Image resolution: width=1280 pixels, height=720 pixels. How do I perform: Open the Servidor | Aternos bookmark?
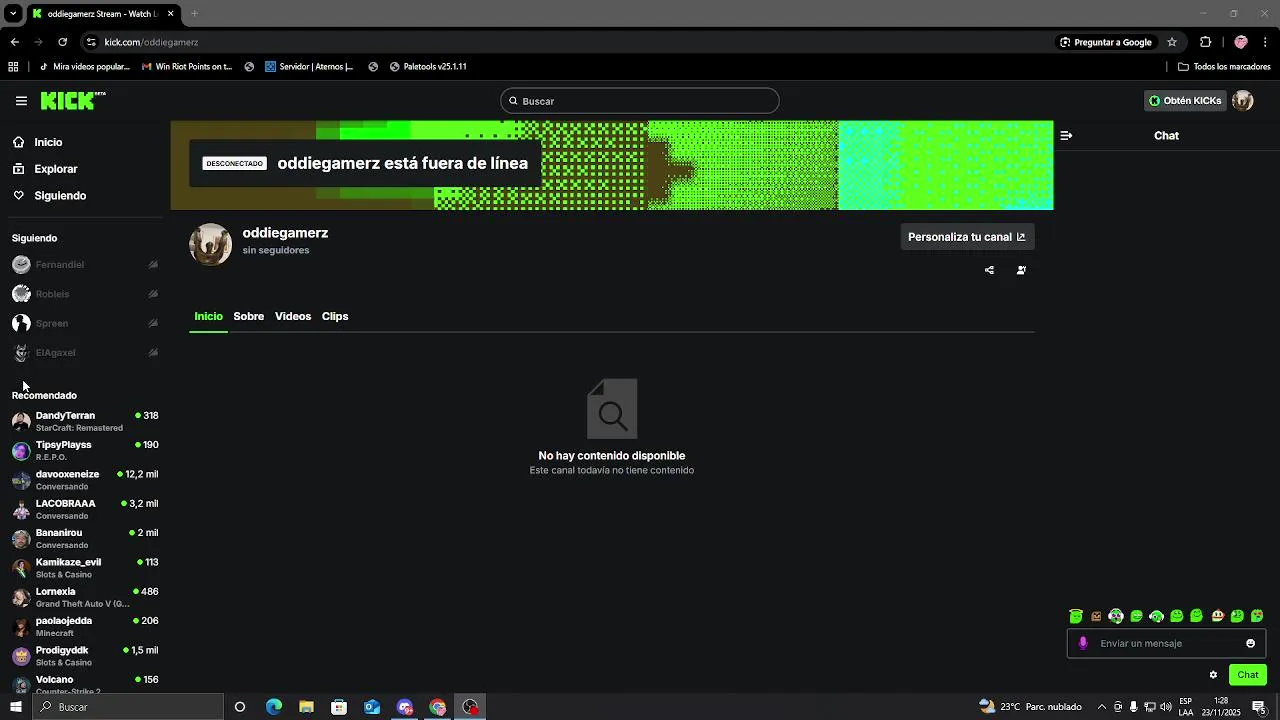309,67
